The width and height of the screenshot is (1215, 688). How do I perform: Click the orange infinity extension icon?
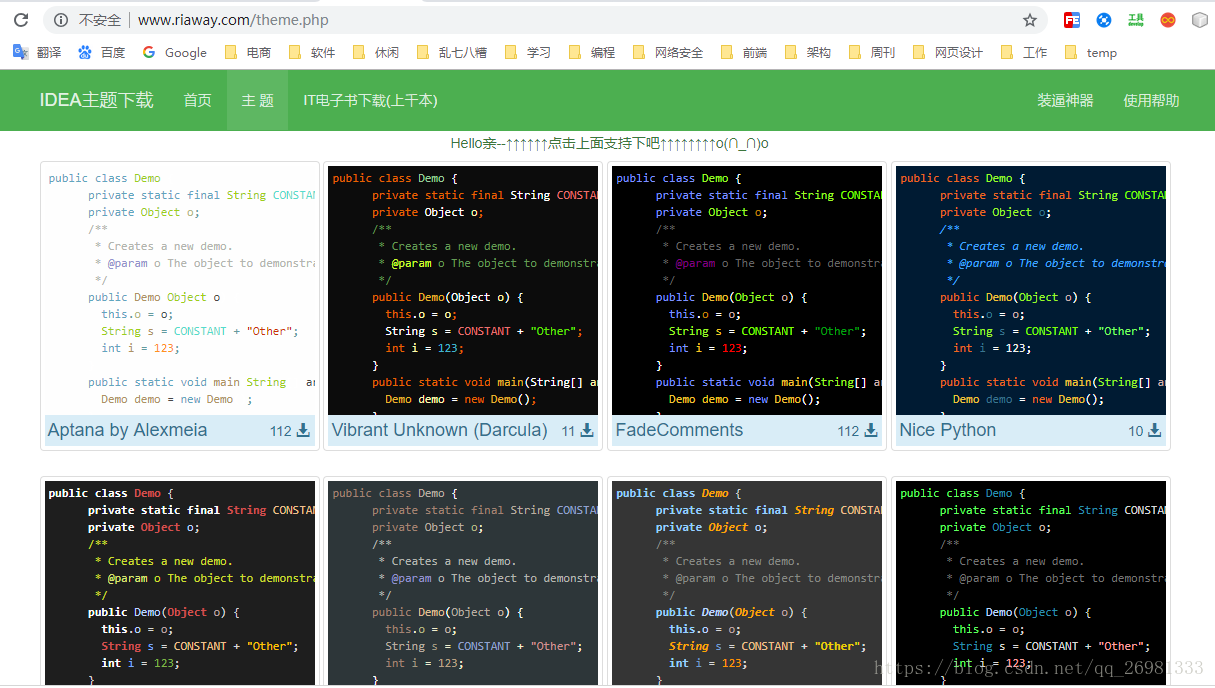point(1168,20)
